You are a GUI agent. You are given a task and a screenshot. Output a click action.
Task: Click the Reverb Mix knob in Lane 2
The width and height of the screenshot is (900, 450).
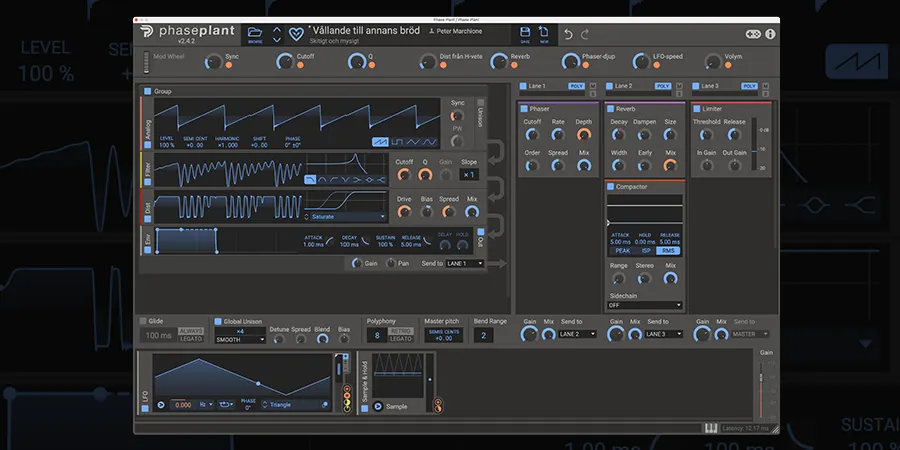pyautogui.click(x=670, y=165)
